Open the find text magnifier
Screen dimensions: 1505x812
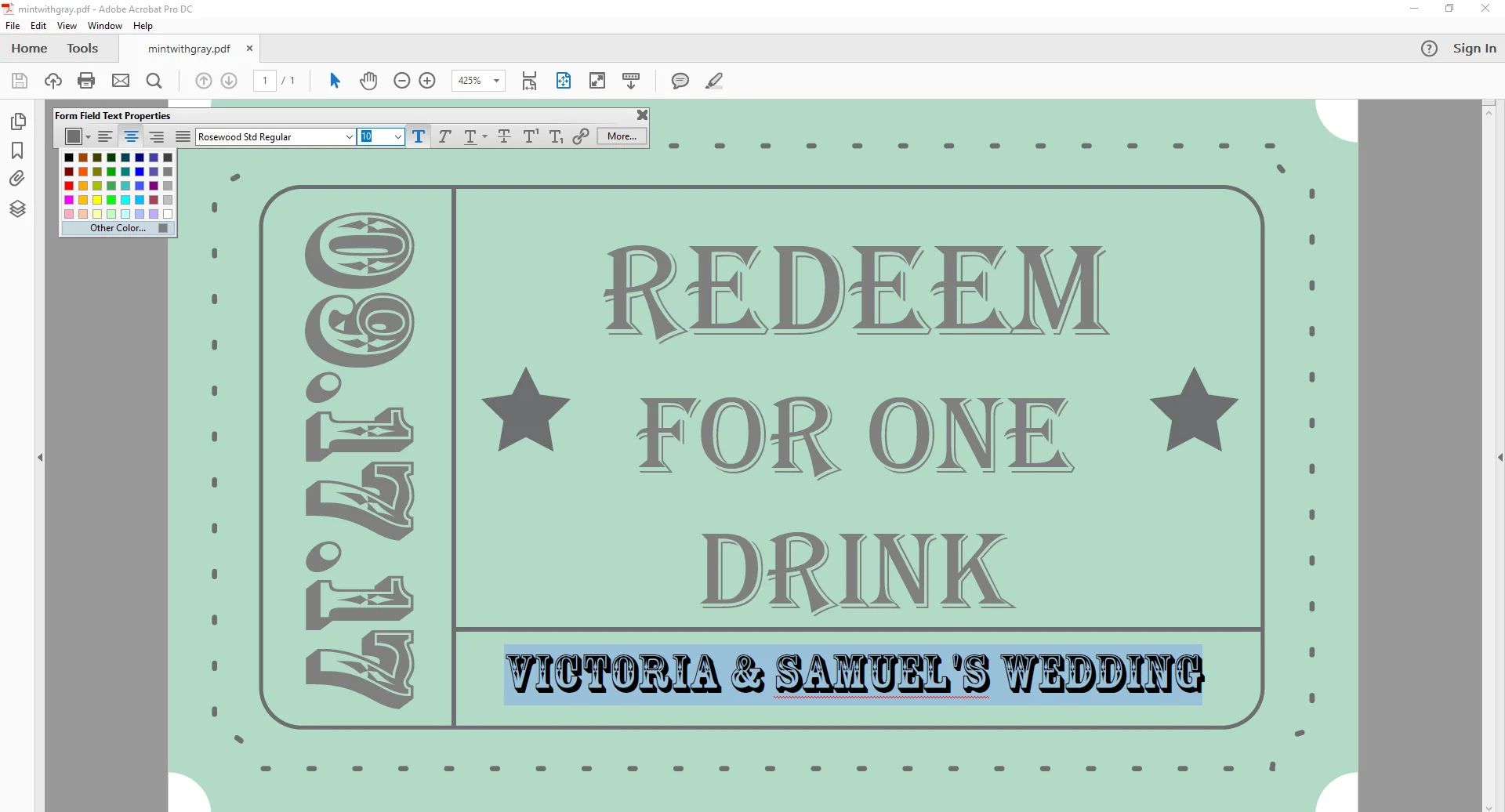tap(154, 81)
